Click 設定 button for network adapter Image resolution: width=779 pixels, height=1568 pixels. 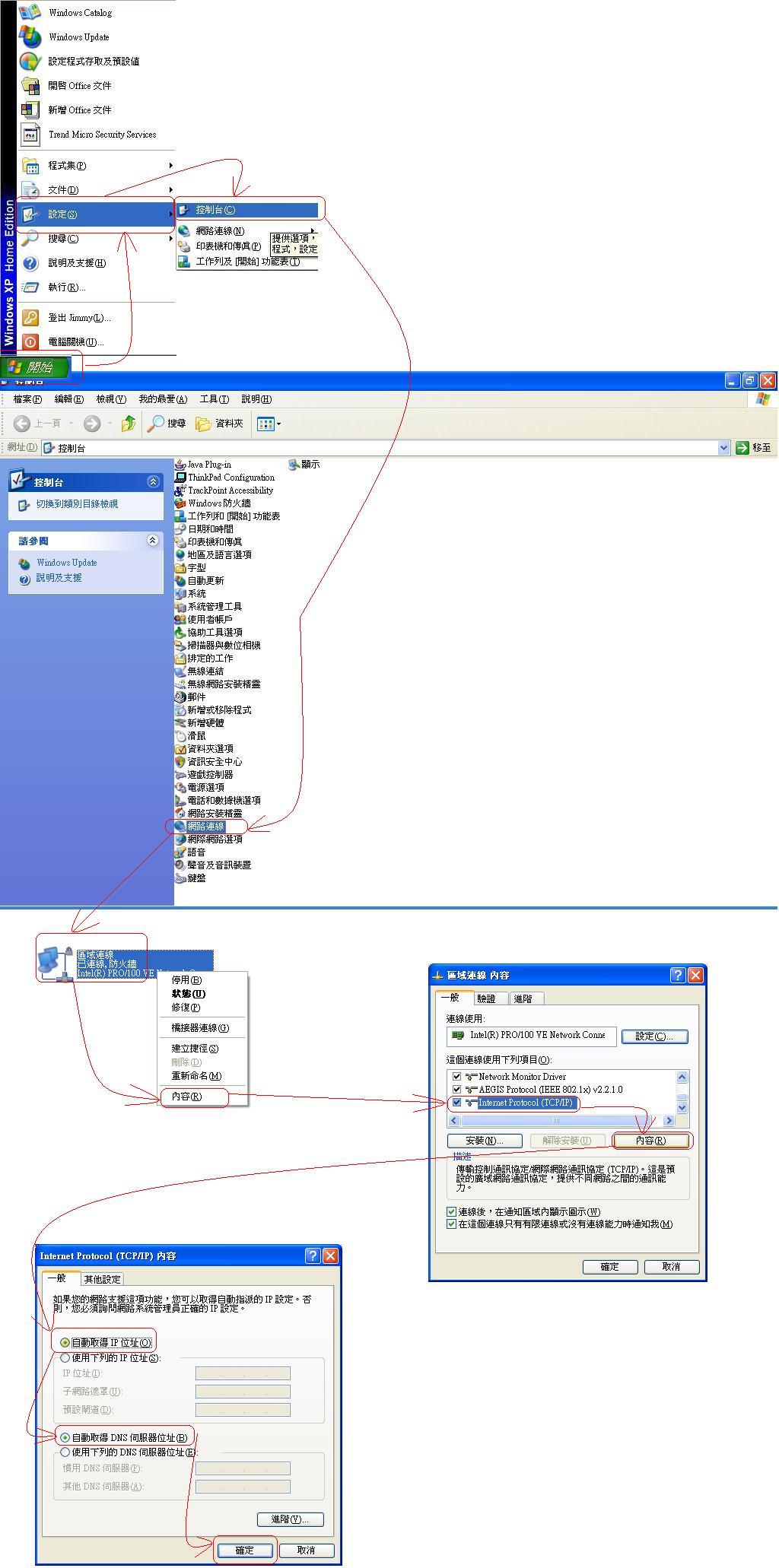tap(655, 1036)
